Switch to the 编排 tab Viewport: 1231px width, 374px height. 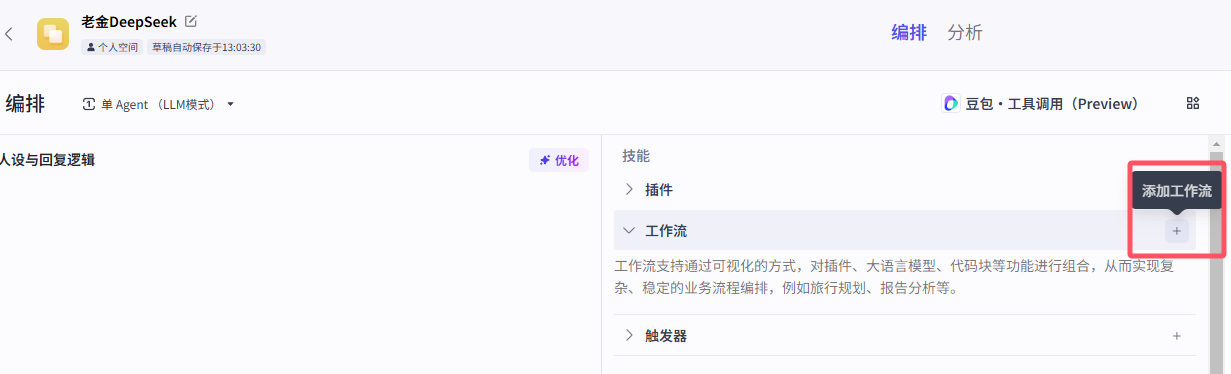[909, 33]
